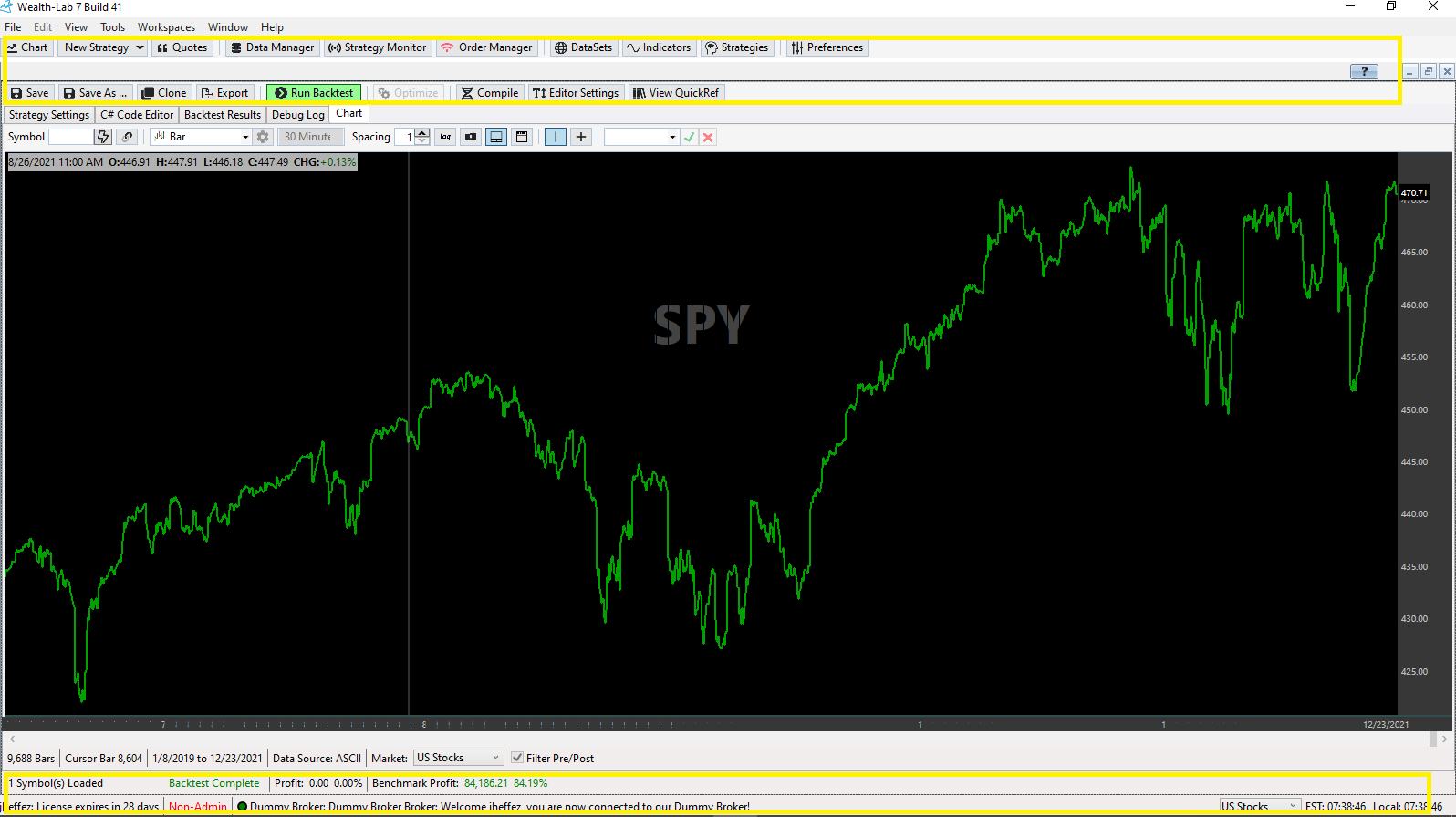The width and height of the screenshot is (1456, 817).
Task: View the QuickRef documentation
Action: pos(676,93)
